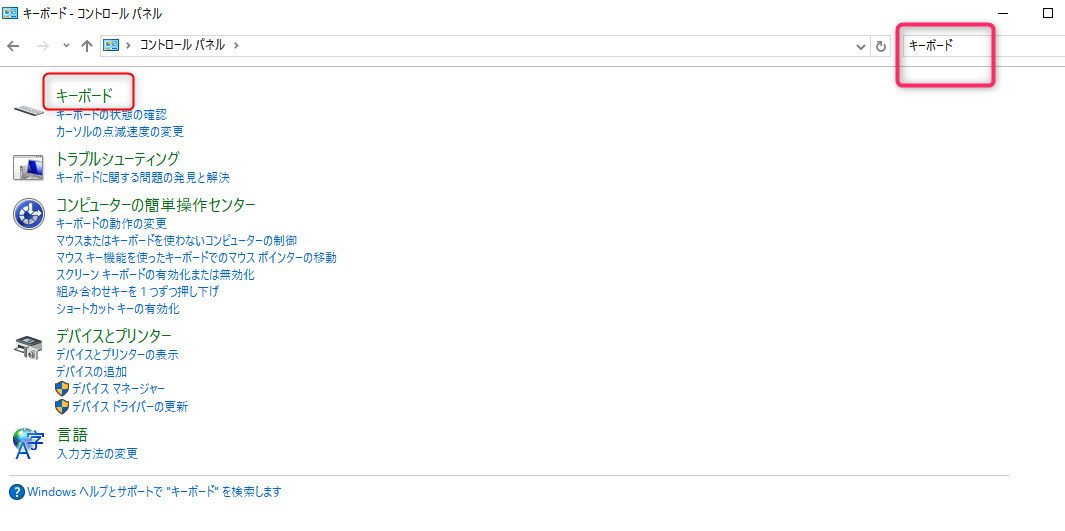Click the Devices and Printers icon
The width and height of the screenshot is (1065, 531).
(28, 346)
